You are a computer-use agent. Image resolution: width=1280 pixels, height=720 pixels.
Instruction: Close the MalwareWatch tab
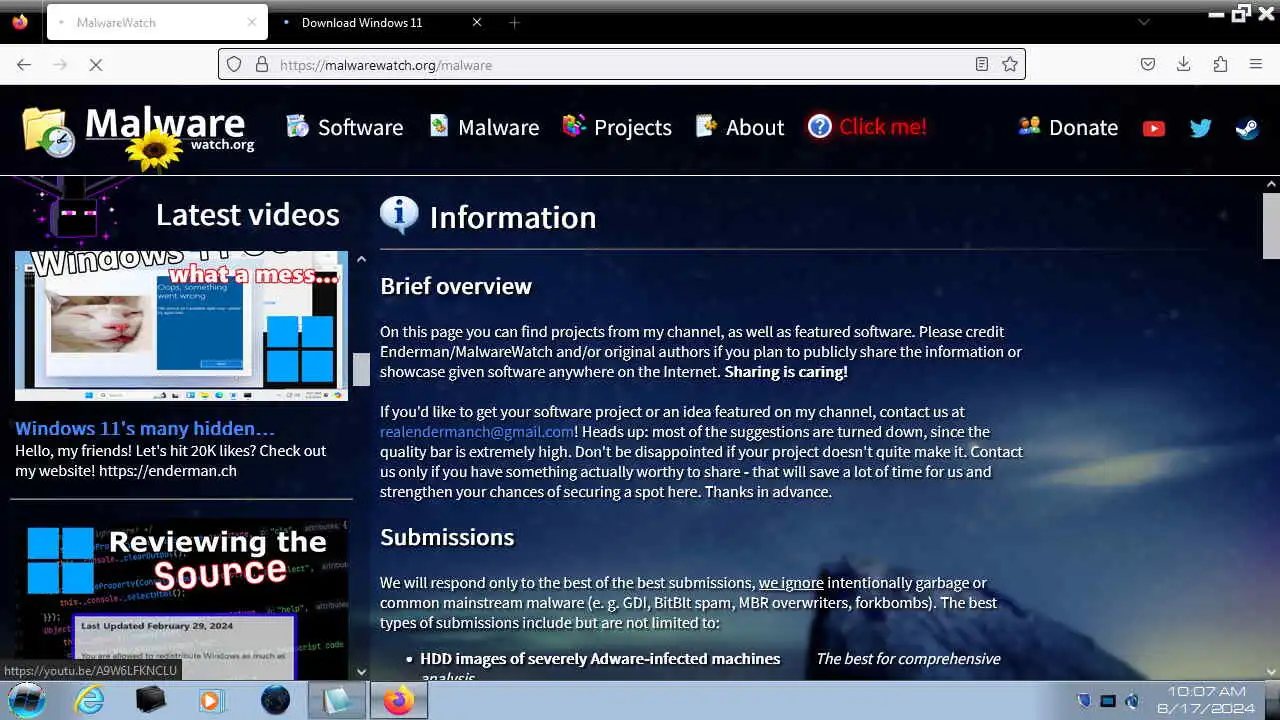click(x=252, y=22)
